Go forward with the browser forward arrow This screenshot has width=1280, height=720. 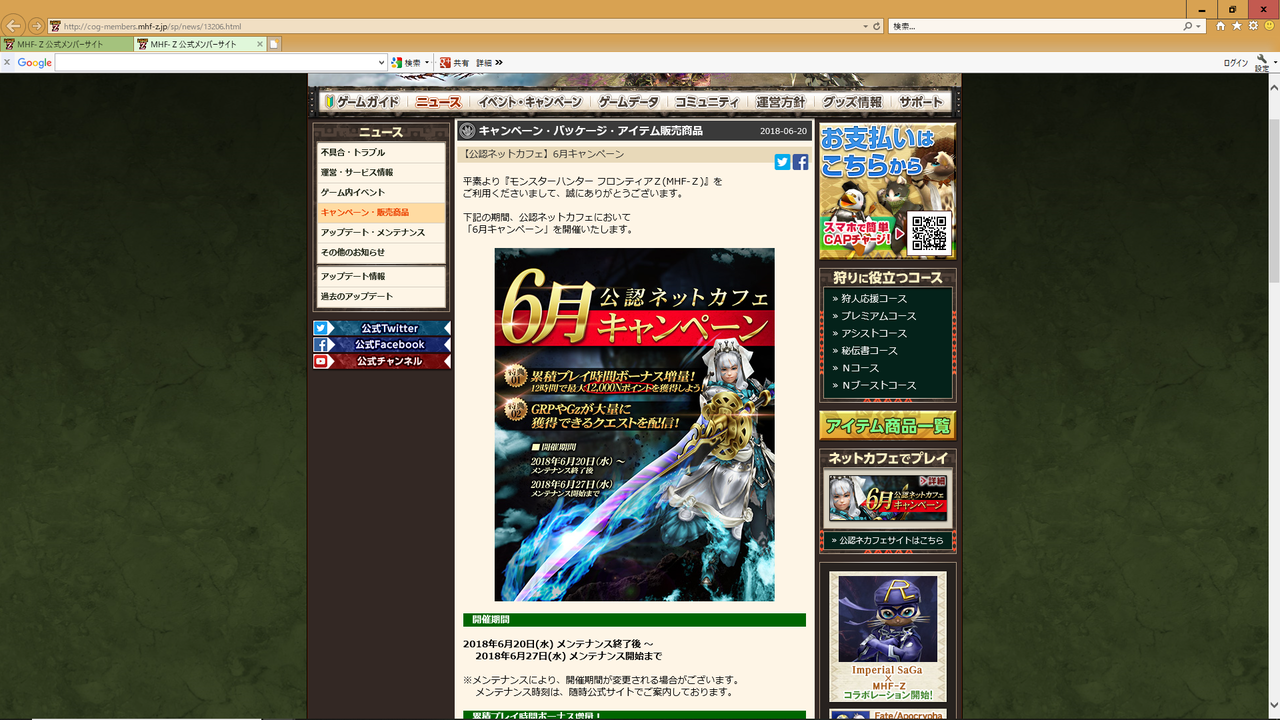[36, 26]
